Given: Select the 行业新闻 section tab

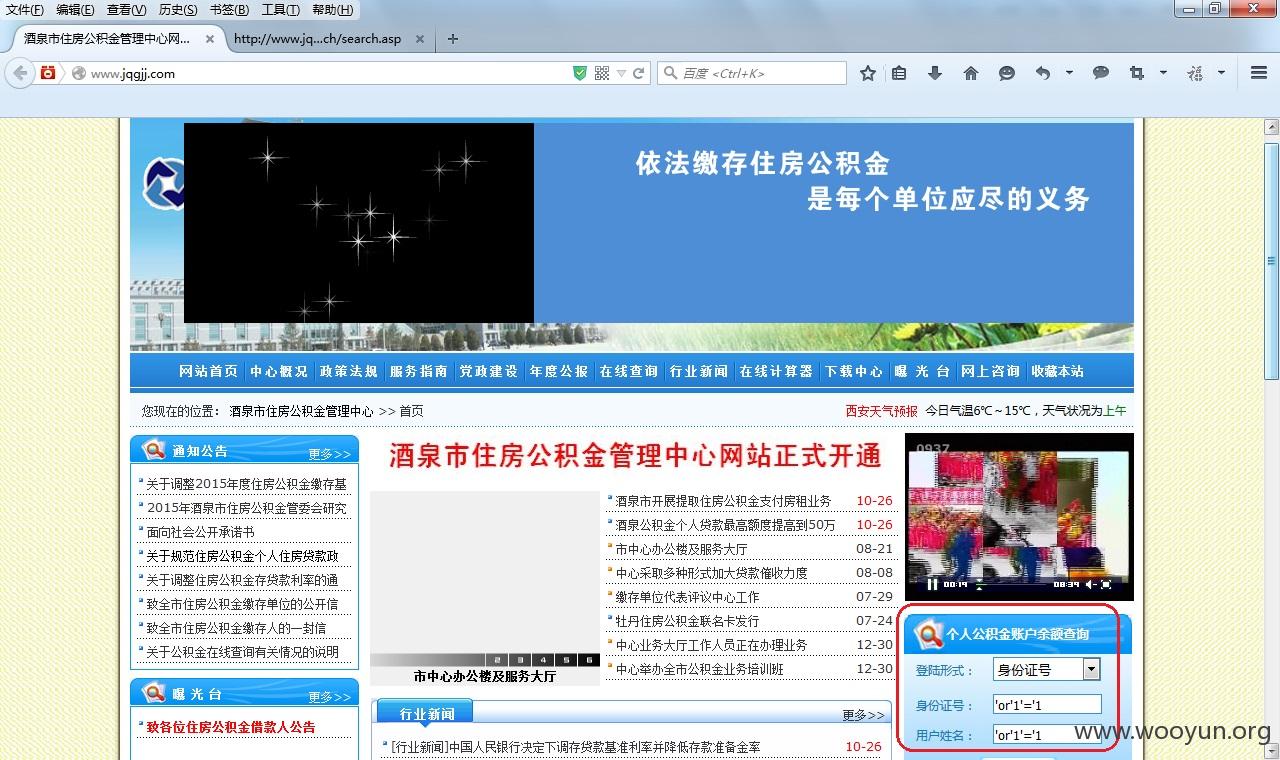Looking at the screenshot, I should coord(426,713).
